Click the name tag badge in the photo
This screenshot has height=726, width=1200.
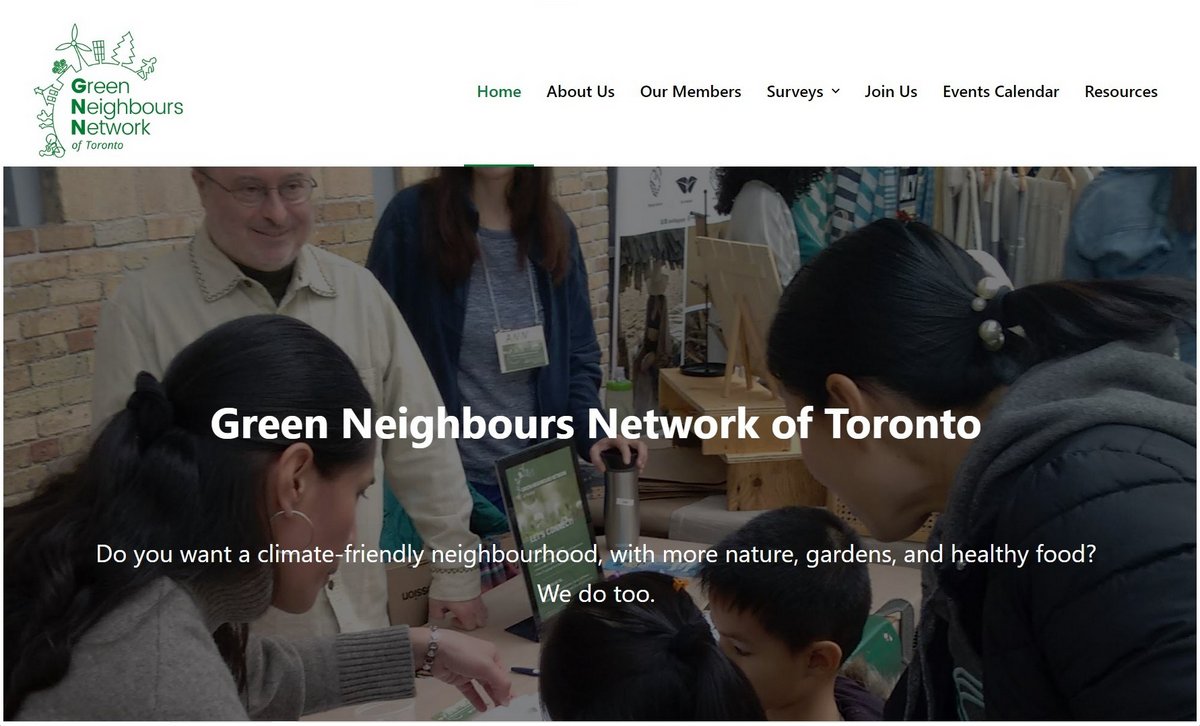coord(521,349)
